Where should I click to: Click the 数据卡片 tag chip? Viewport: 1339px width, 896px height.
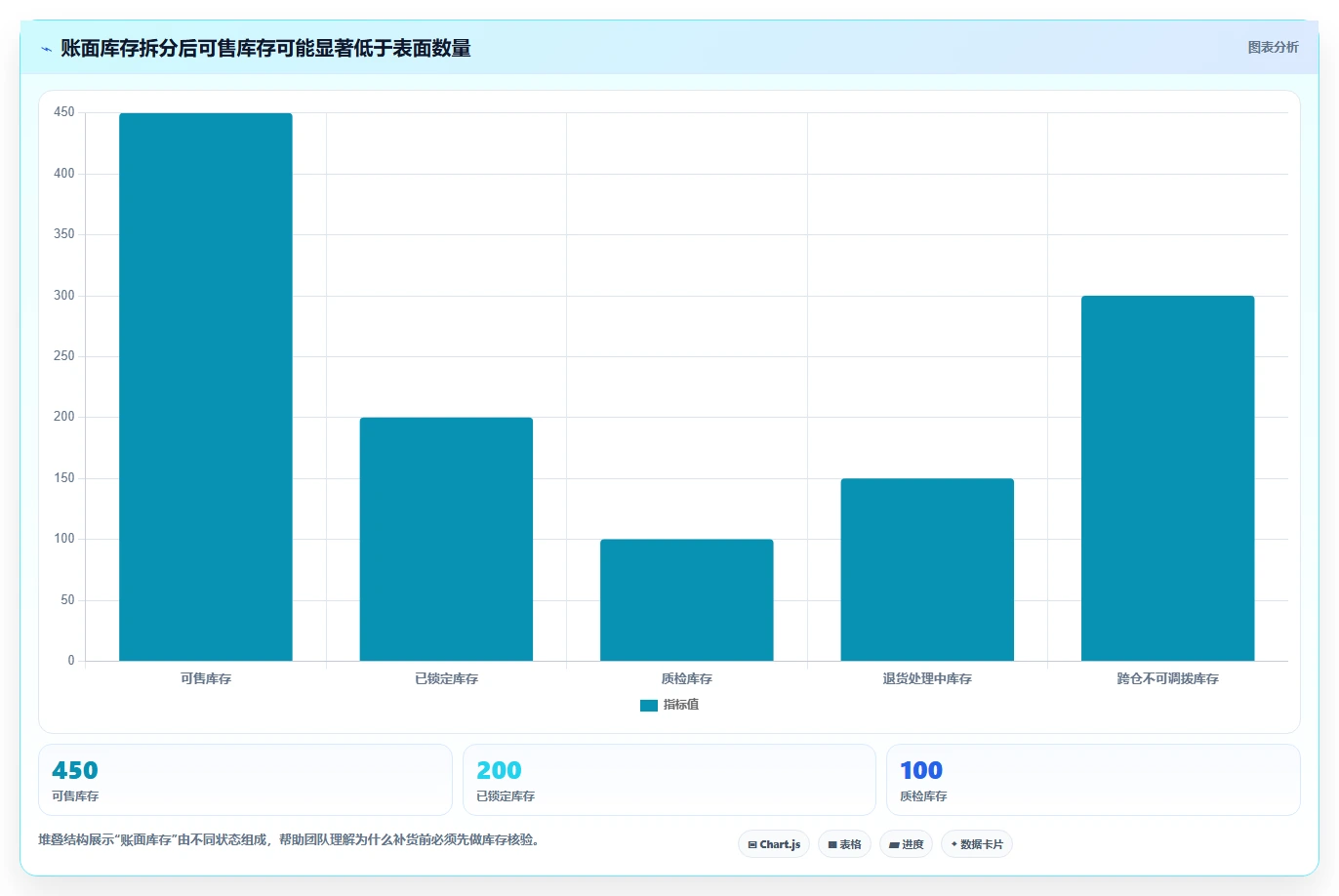(977, 844)
